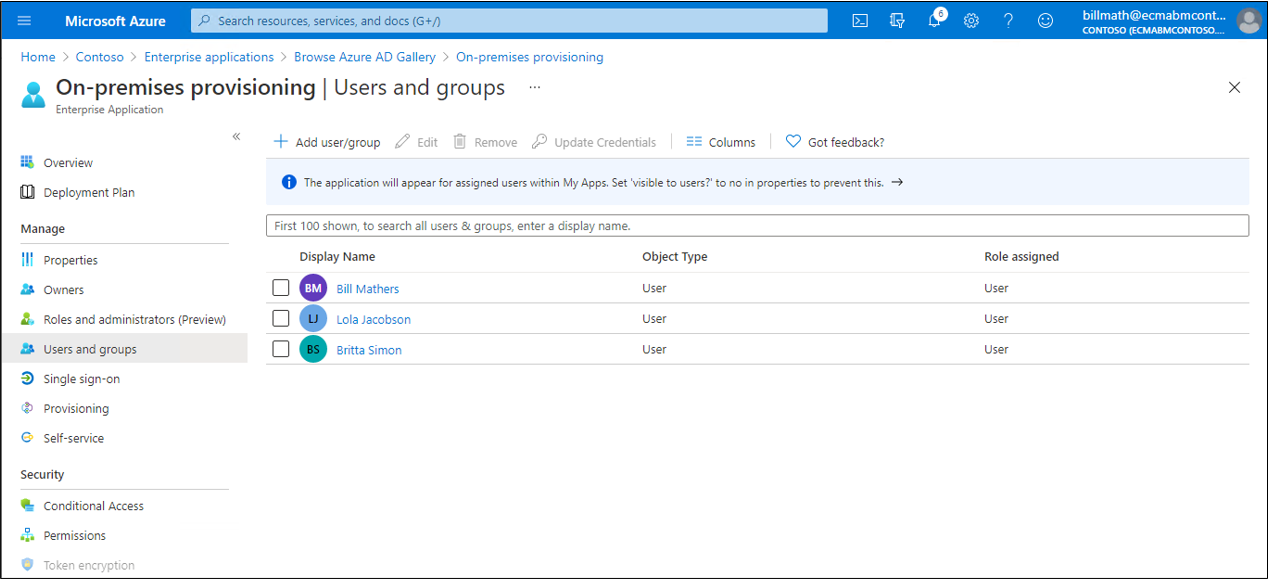Click the Provisioning icon
The height and width of the screenshot is (579, 1268).
[28, 408]
